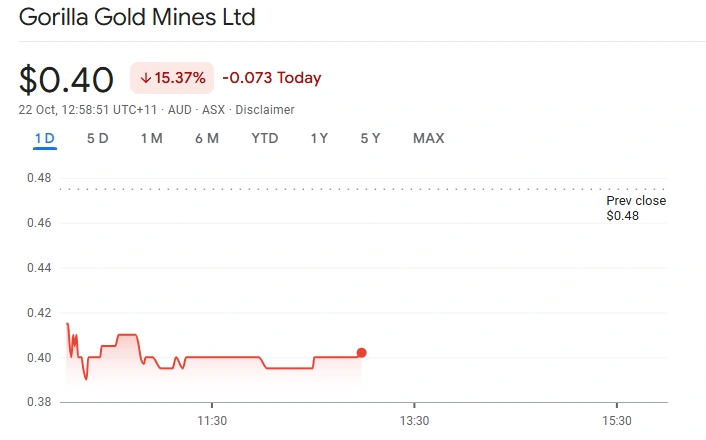This screenshot has width=706, height=440.
Task: Open the 6M chart range
Action: (x=206, y=138)
